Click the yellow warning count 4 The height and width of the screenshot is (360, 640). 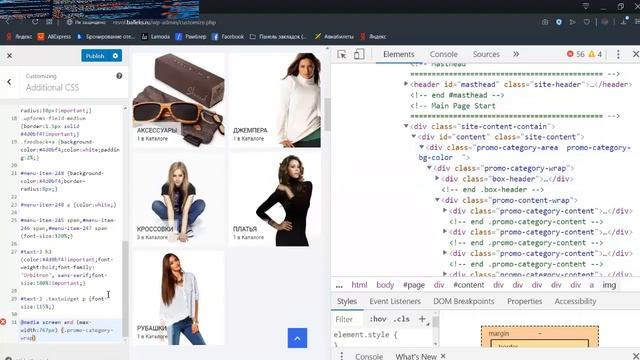point(595,54)
